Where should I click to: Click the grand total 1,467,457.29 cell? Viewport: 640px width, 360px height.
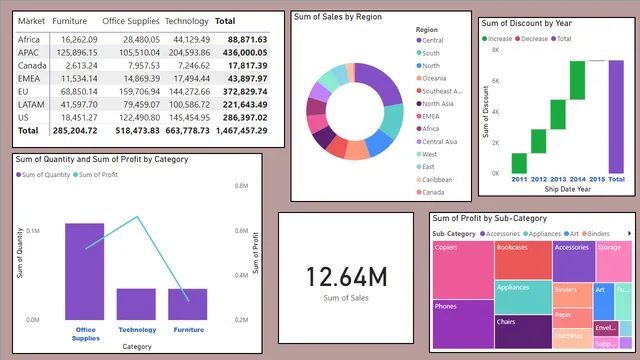(242, 131)
